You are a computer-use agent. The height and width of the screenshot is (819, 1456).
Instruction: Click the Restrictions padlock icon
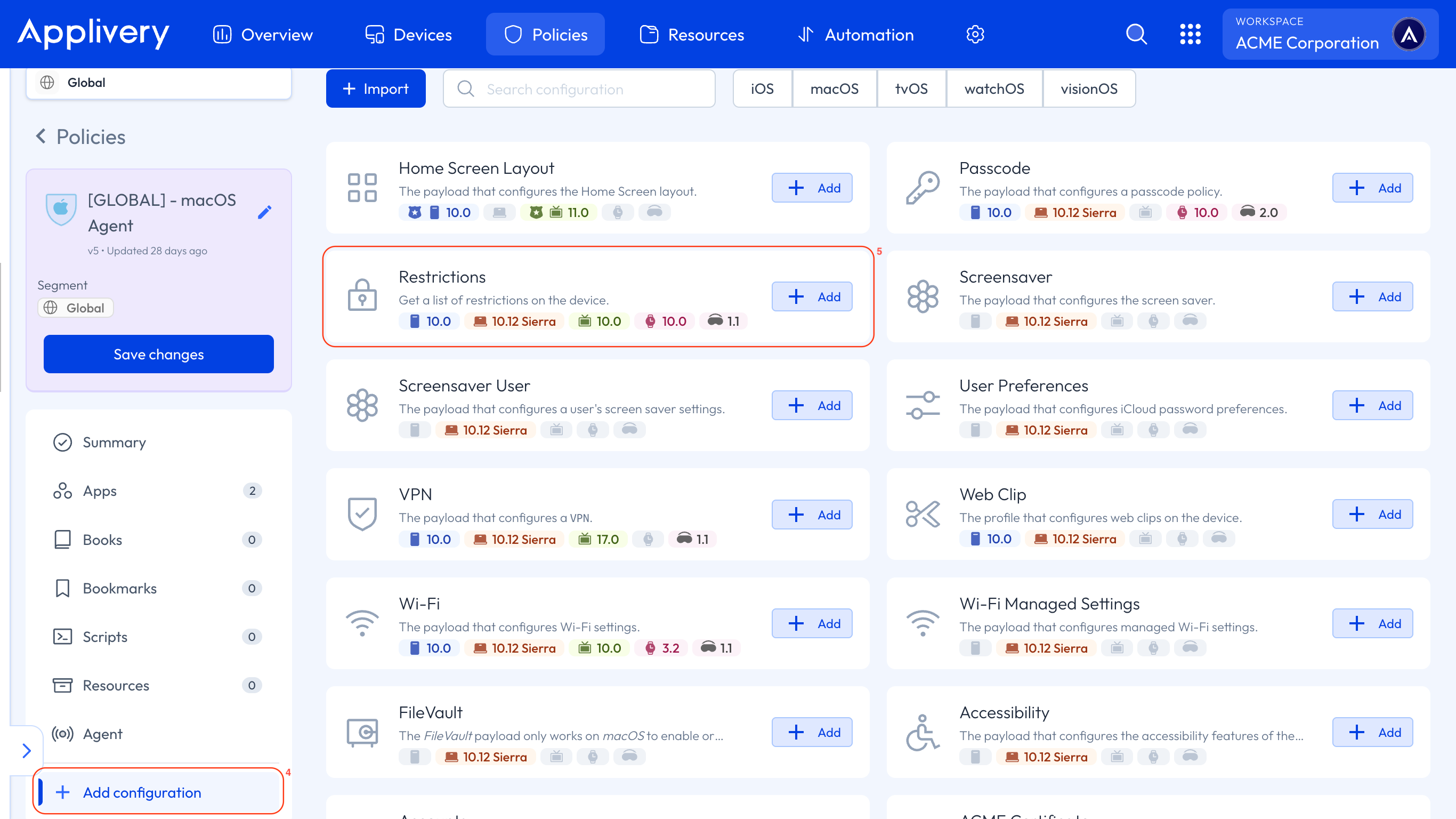tap(362, 295)
